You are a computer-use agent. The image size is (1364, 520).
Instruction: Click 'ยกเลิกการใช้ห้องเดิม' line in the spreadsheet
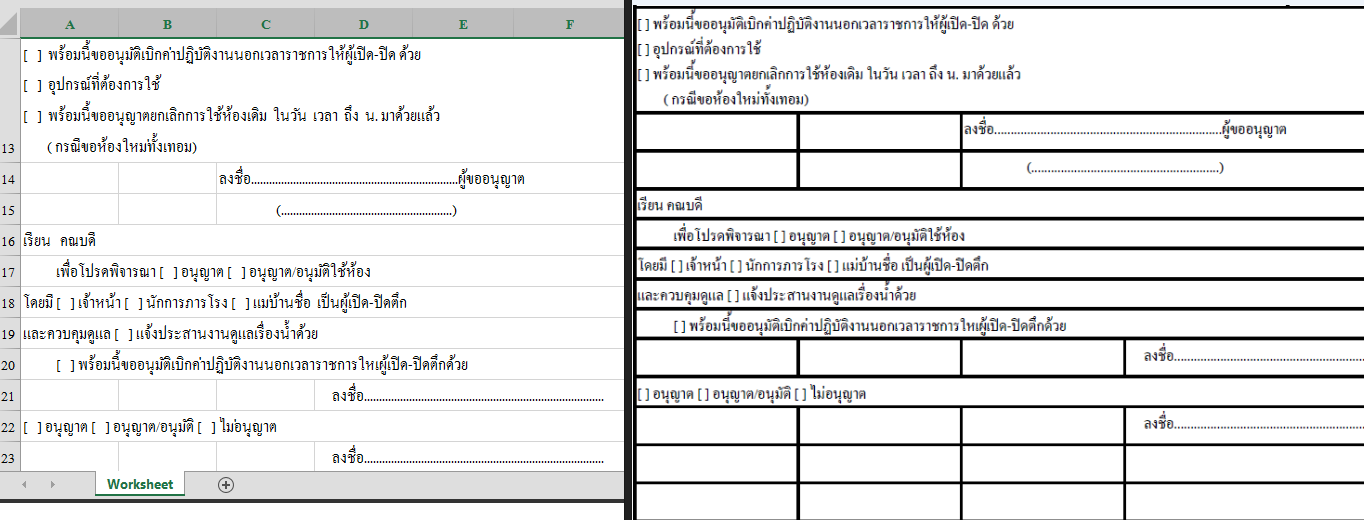pyautogui.click(x=231, y=116)
